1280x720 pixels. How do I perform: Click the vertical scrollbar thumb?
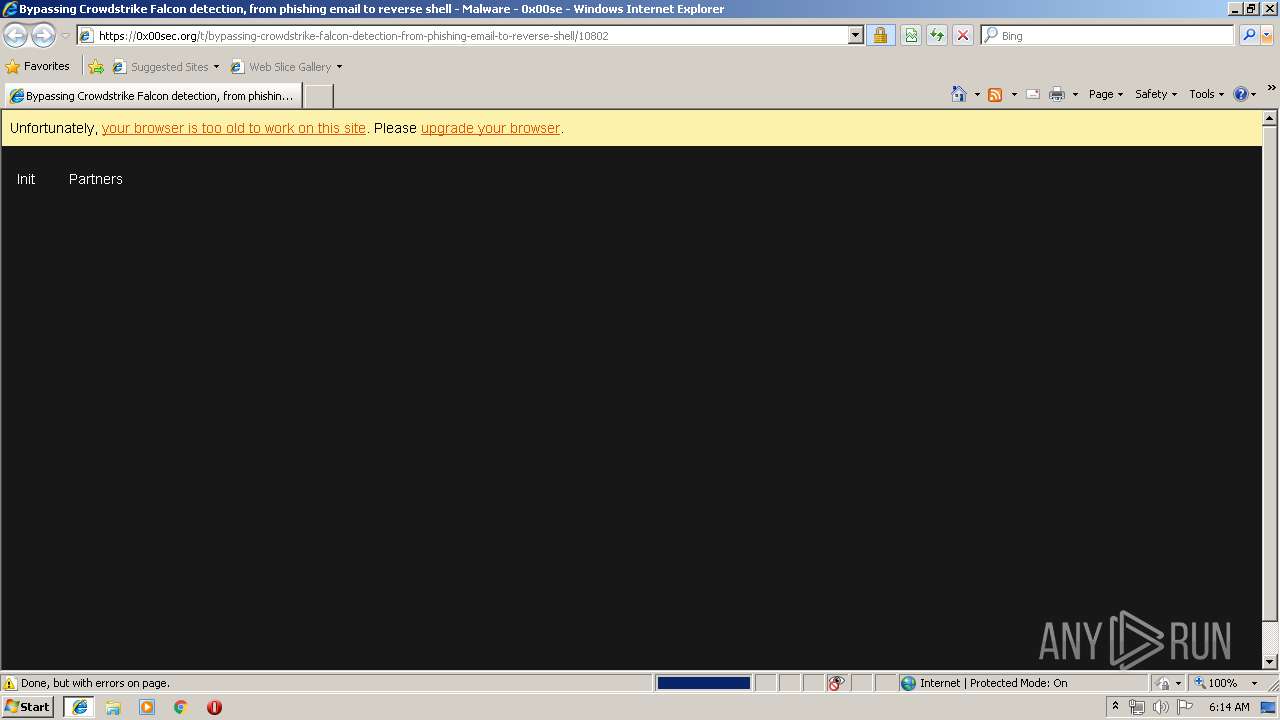pyautogui.click(x=1270, y=373)
